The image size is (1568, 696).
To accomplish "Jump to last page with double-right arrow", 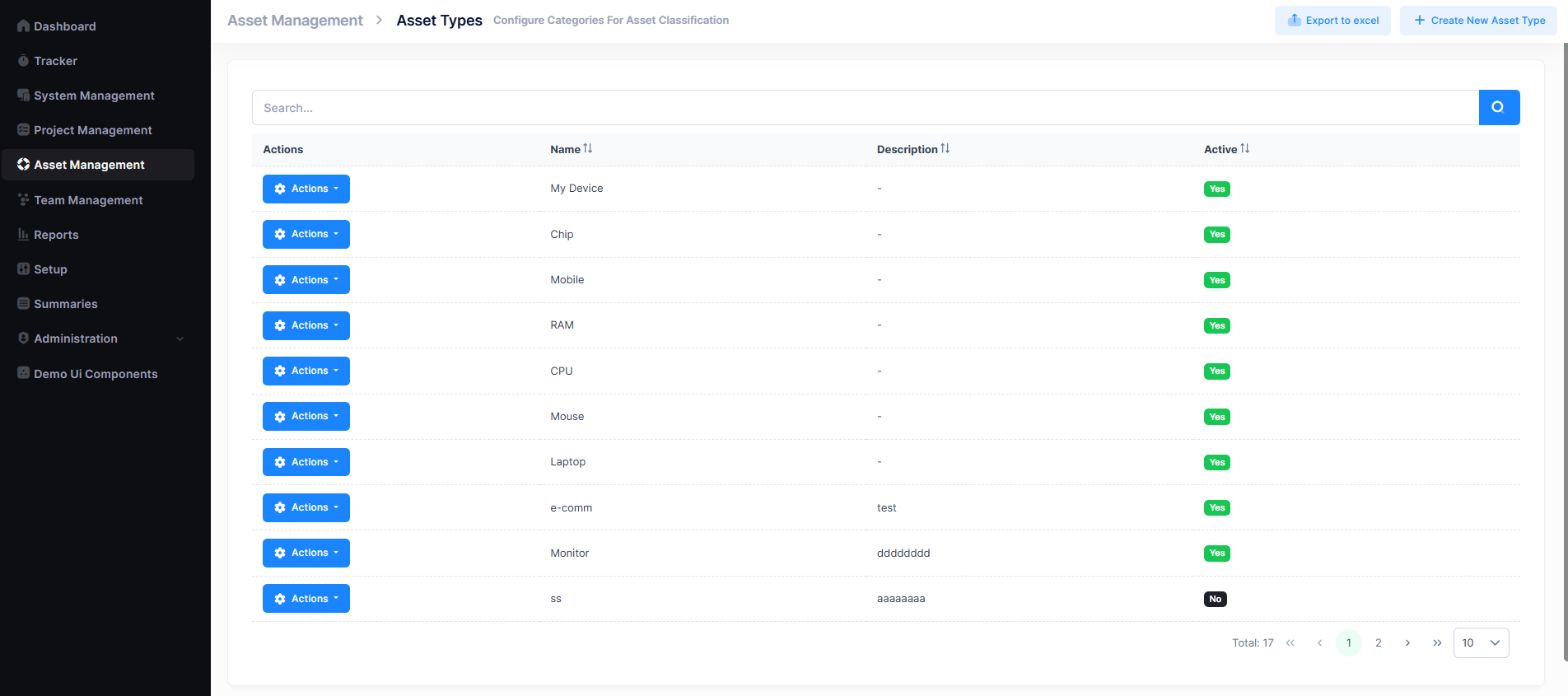I will coord(1437,643).
